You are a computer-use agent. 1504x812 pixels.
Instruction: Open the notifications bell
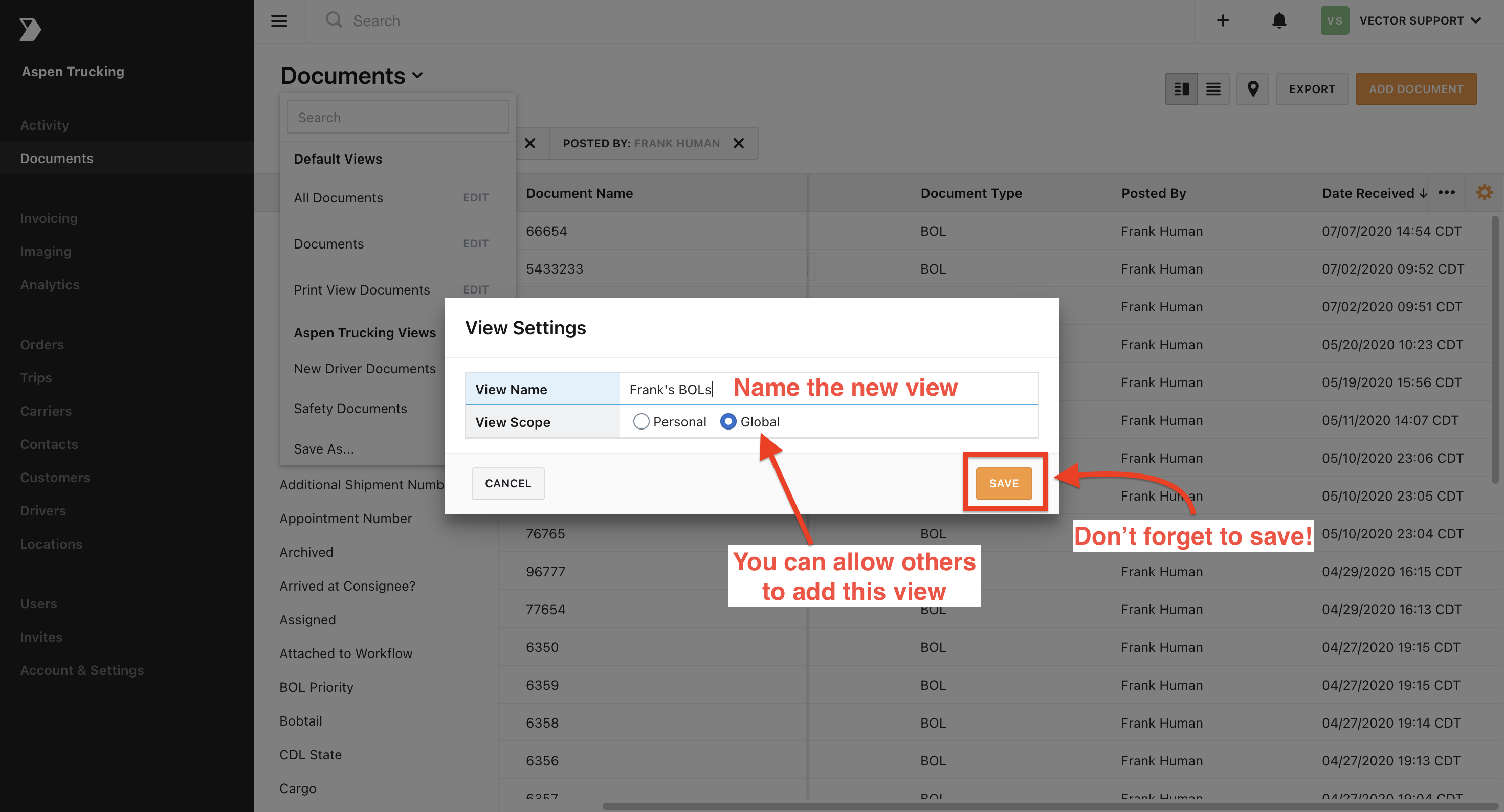point(1278,21)
